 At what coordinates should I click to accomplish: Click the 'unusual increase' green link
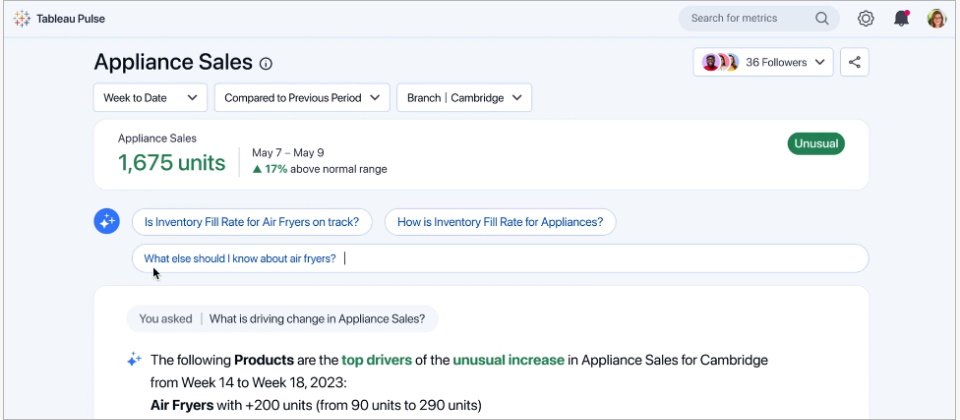(x=508, y=360)
